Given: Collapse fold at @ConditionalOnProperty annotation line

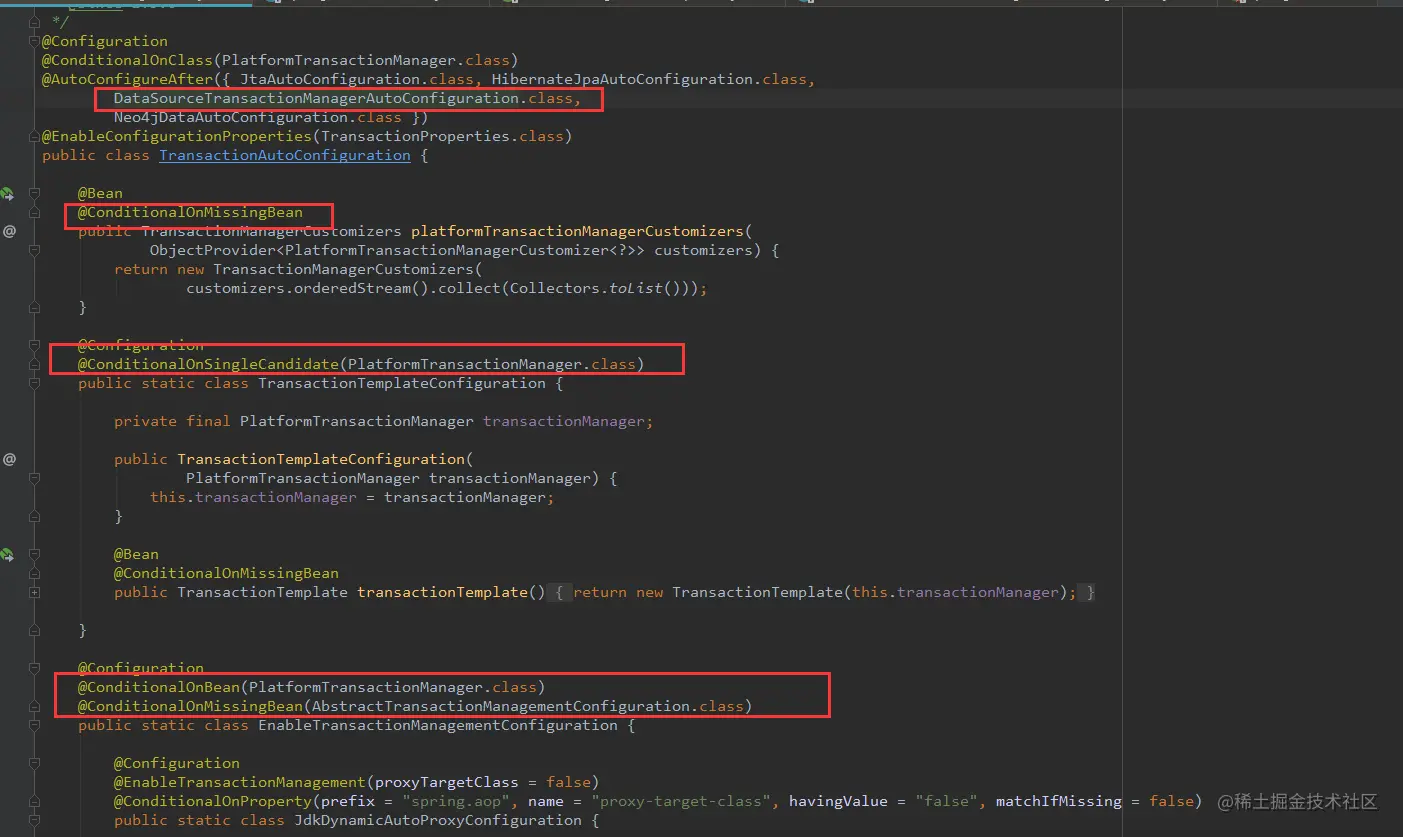Looking at the screenshot, I should [x=35, y=801].
